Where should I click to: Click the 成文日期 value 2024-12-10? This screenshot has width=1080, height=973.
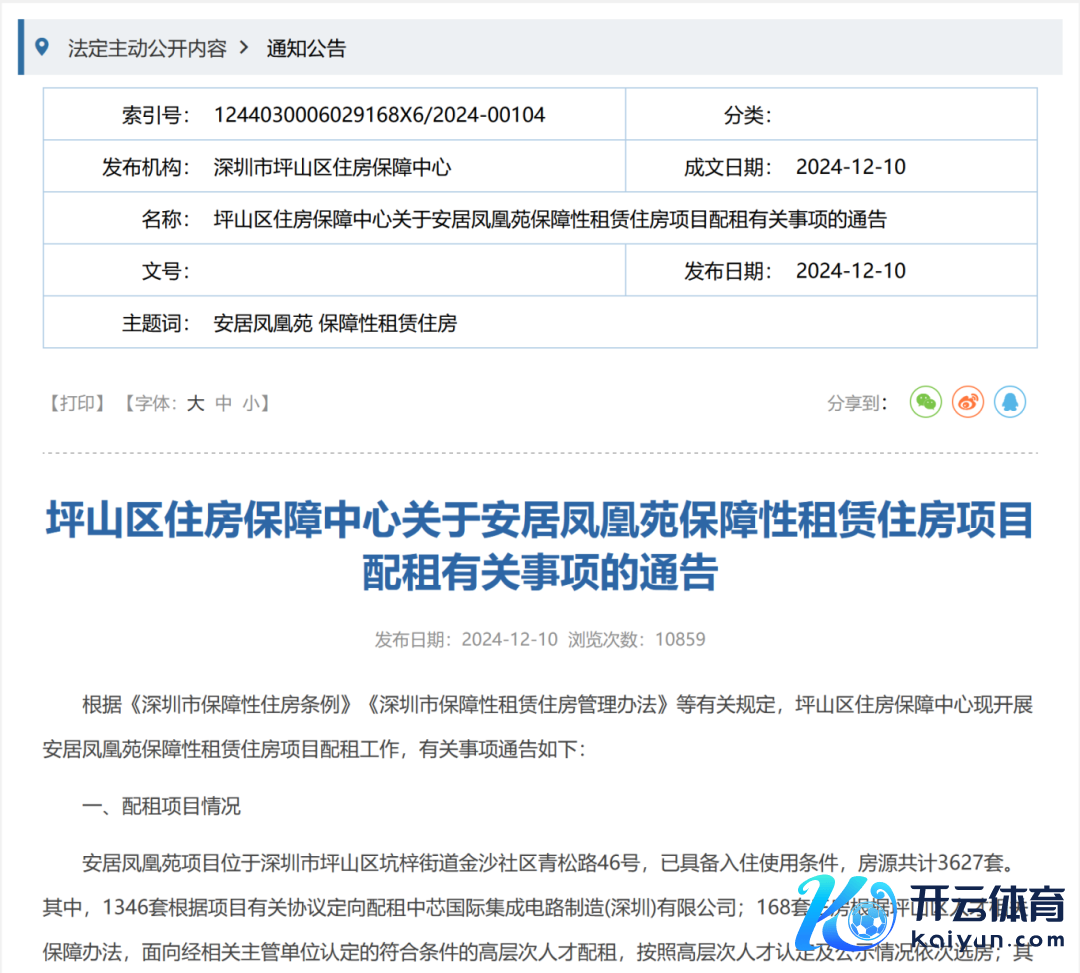851,167
